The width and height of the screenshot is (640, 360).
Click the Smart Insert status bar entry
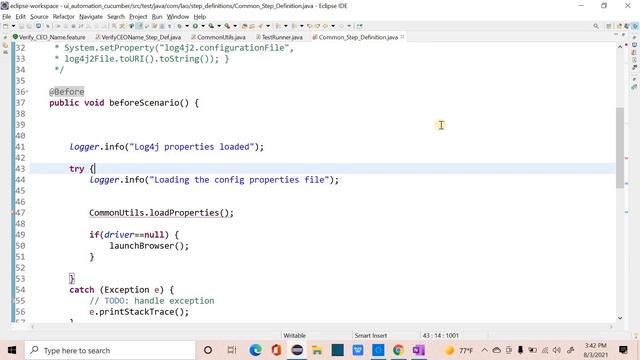coord(370,336)
